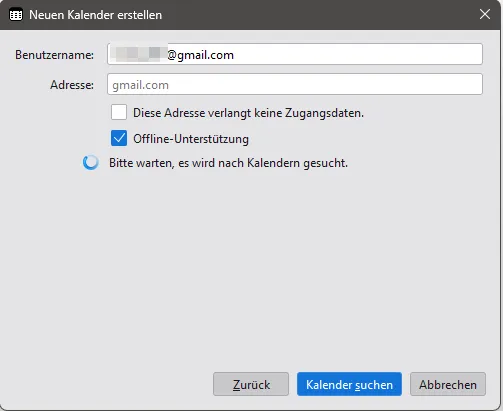Click the 'Diese Adresse verlangt keine Zugangsdaten' label text

click(x=248, y=113)
